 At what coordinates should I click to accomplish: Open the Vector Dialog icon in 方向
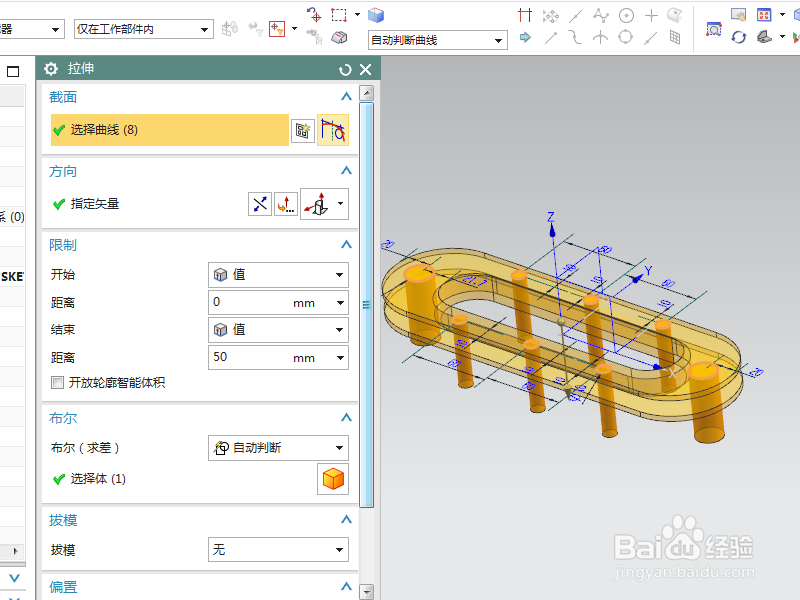click(286, 205)
